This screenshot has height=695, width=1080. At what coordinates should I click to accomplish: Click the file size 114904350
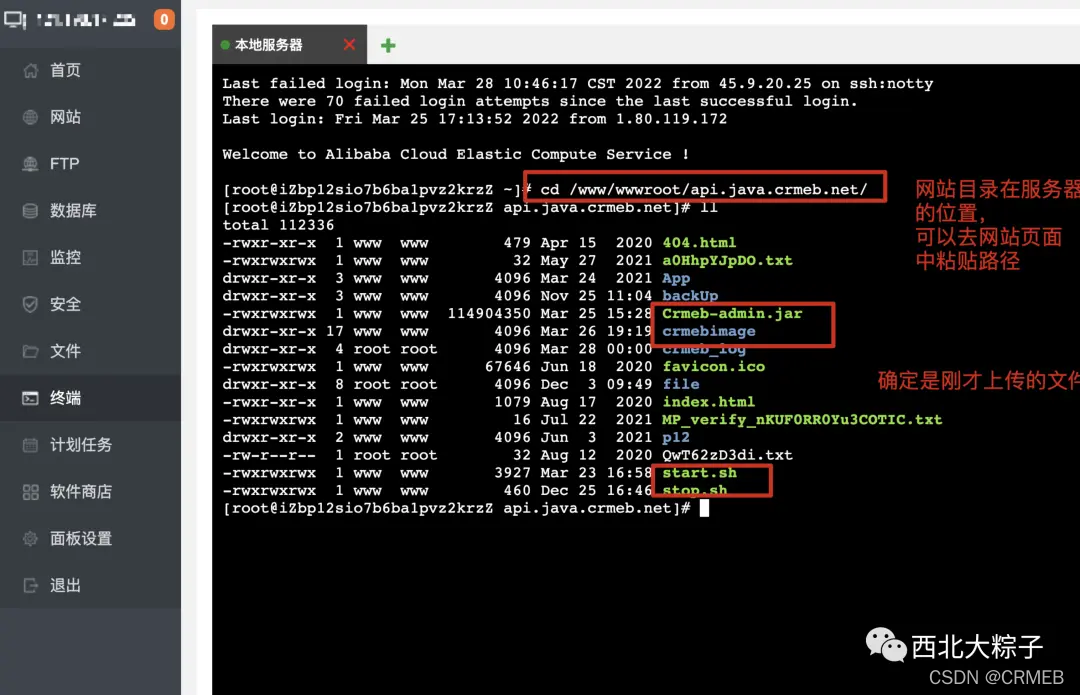tap(489, 313)
